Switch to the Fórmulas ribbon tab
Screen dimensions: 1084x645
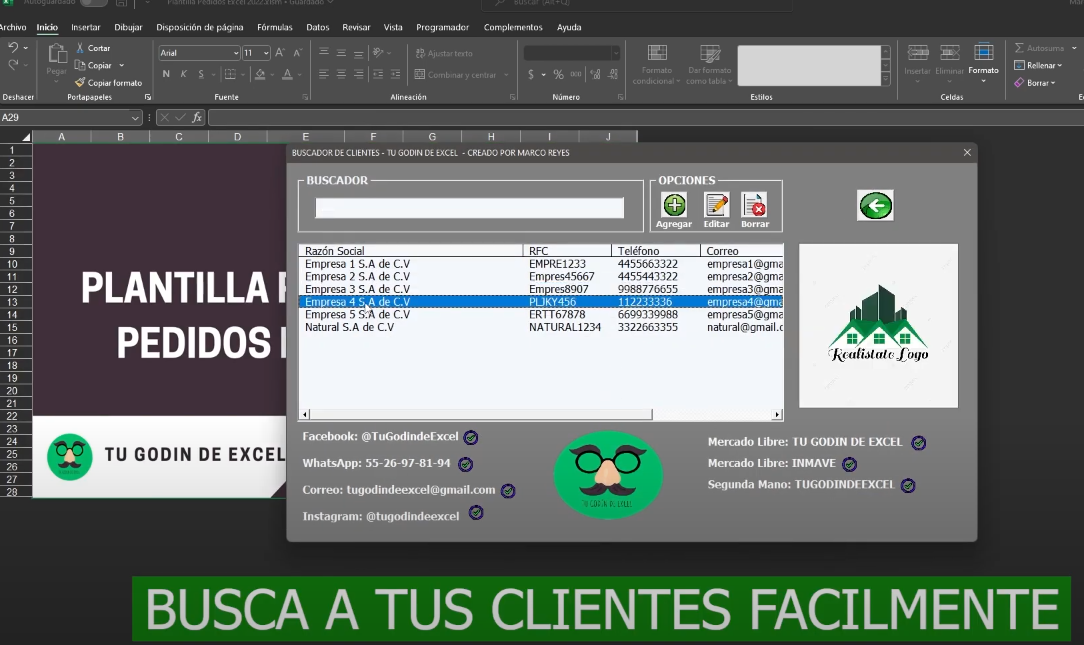[274, 27]
